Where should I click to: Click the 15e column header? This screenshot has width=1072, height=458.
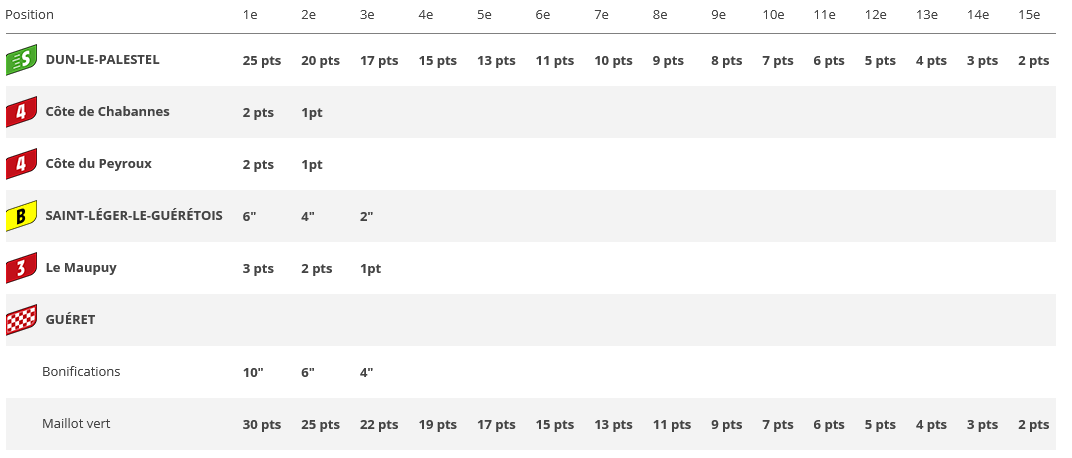[x=1029, y=15]
